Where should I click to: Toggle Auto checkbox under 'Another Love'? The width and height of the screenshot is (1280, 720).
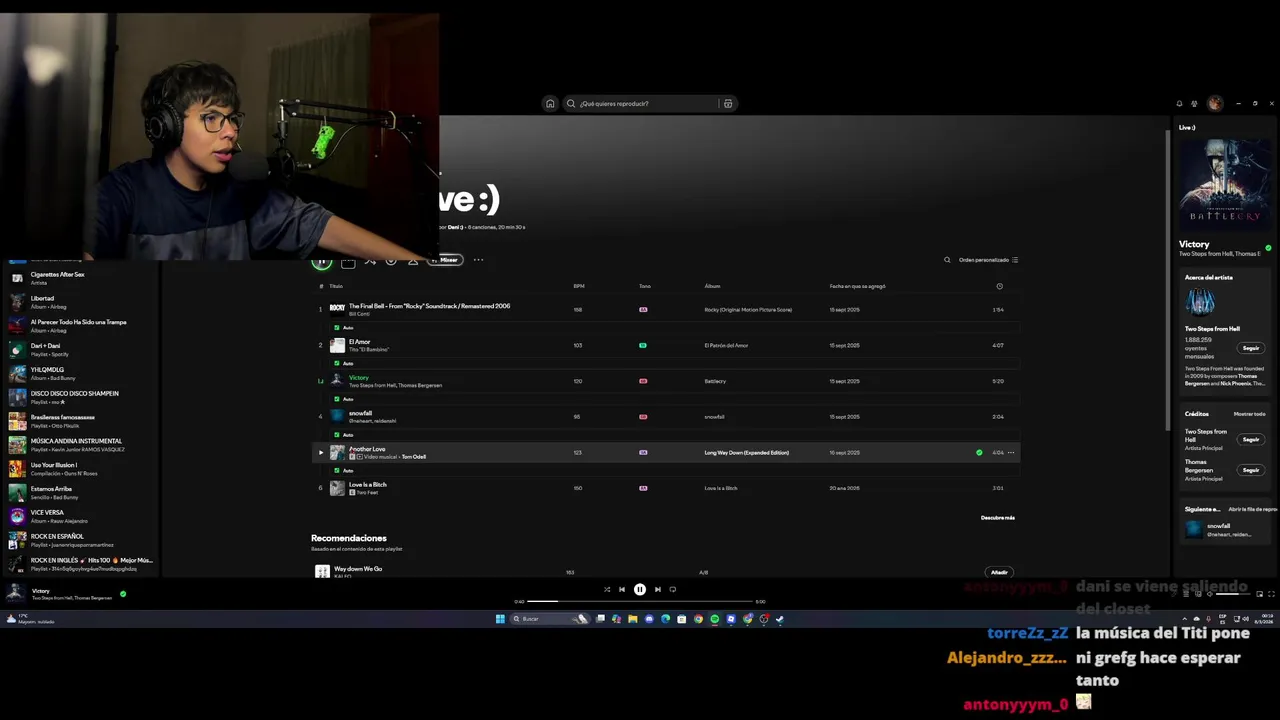[337, 470]
